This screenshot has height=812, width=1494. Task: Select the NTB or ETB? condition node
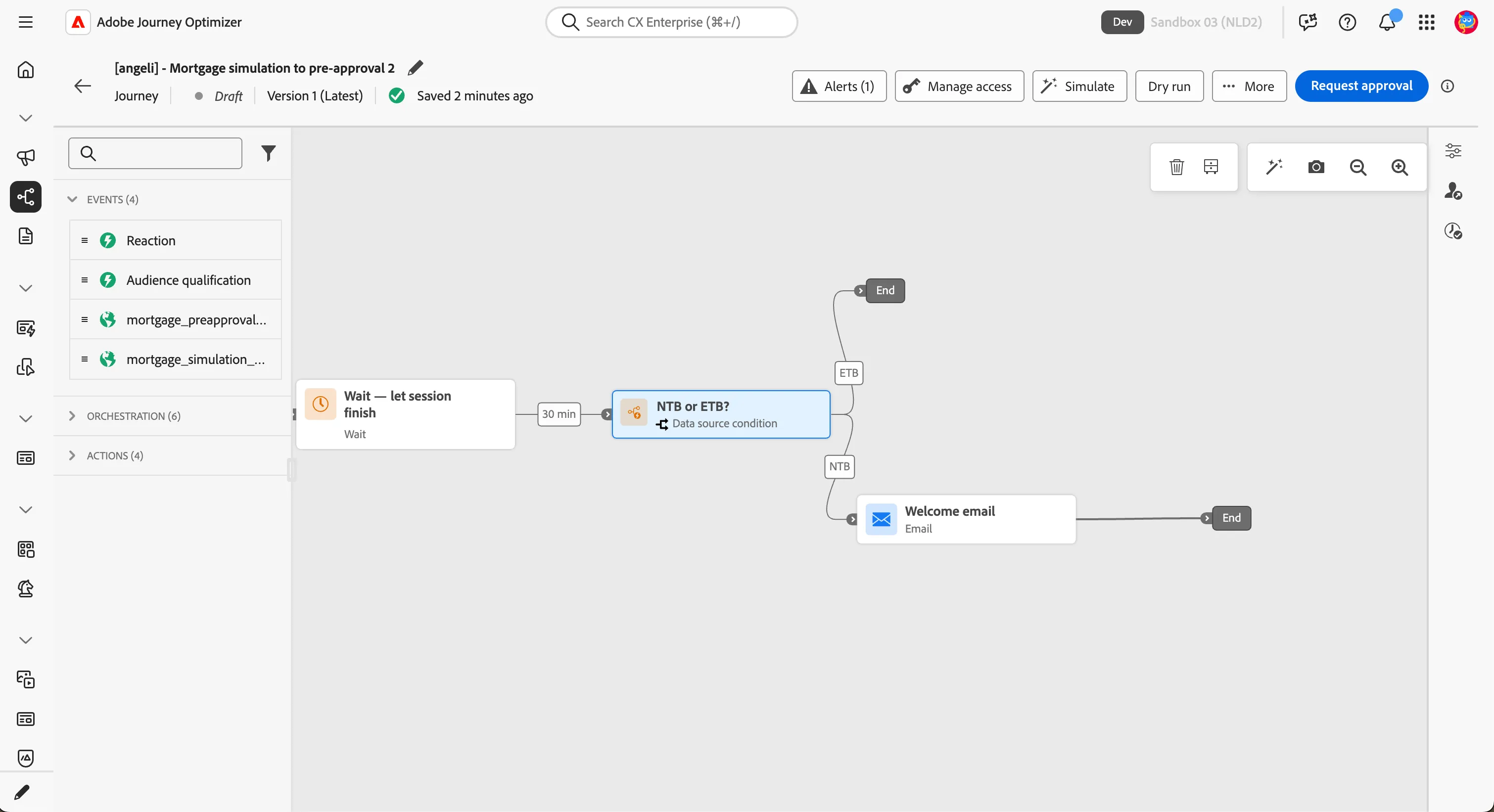(720, 414)
